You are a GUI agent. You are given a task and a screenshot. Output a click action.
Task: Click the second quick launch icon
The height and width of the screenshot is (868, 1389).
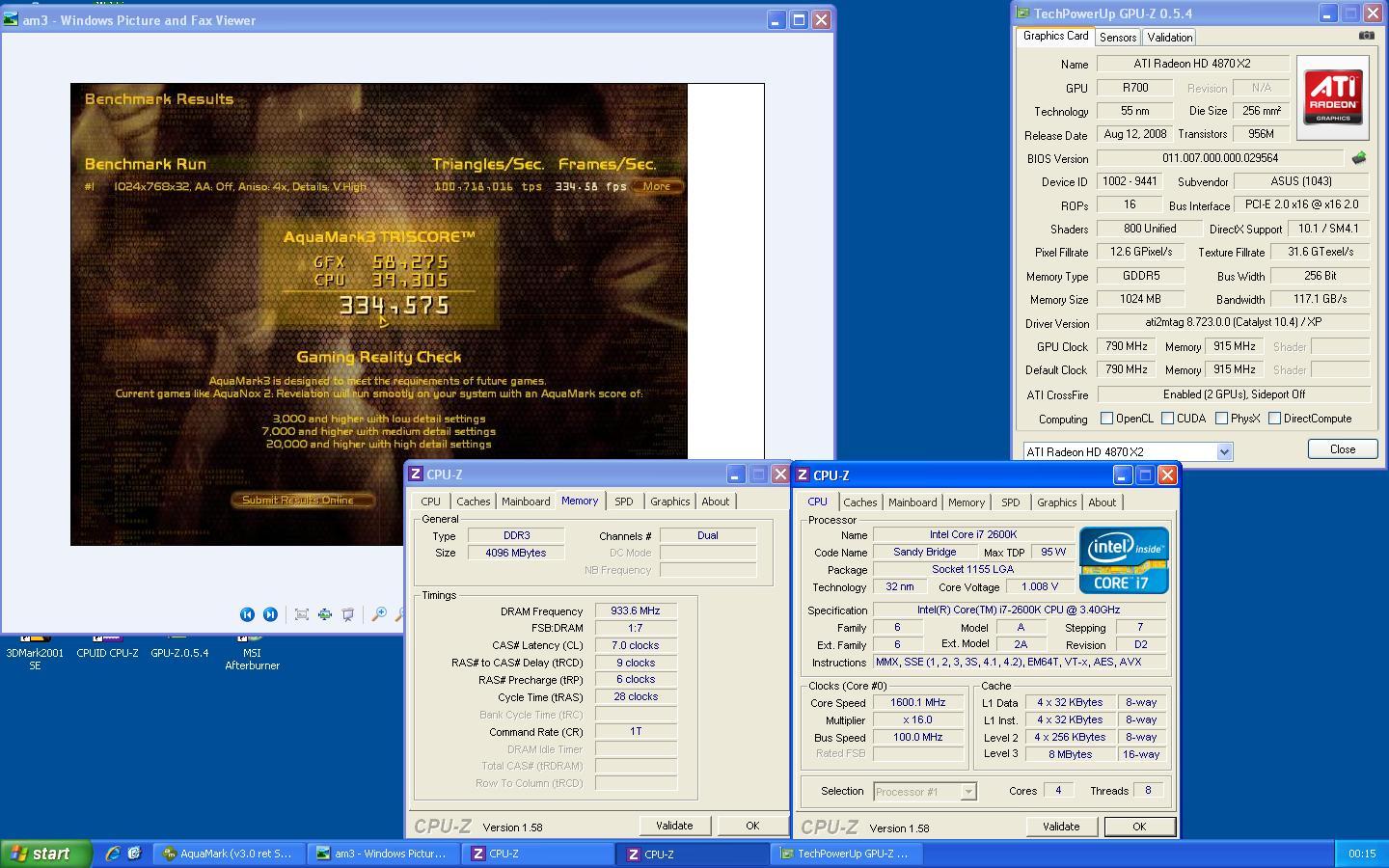pos(134,854)
